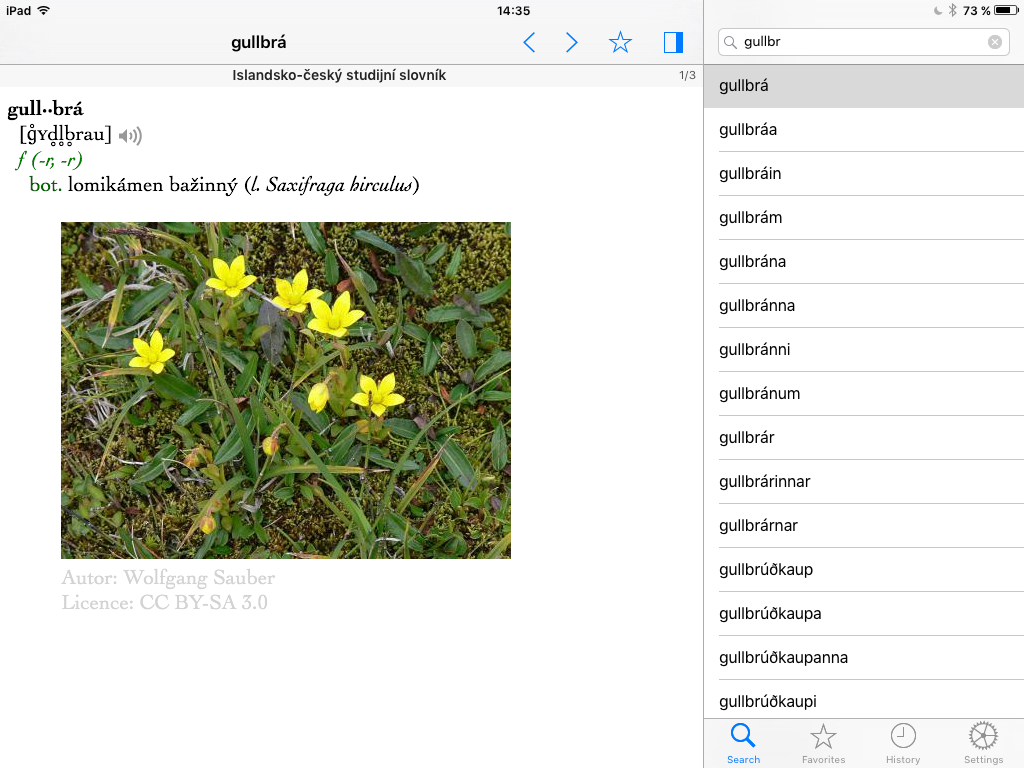Tap the search field containing gullbr

[863, 42]
